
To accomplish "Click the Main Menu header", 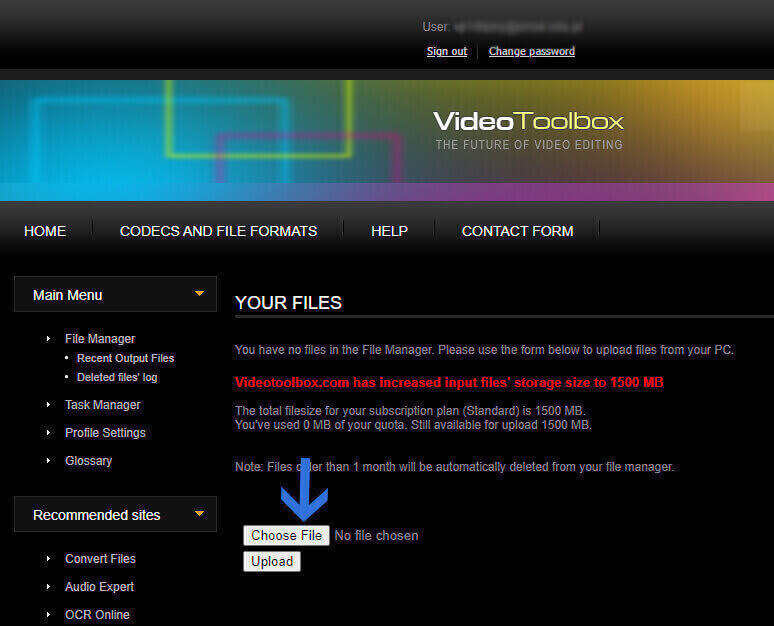I will pos(116,294).
